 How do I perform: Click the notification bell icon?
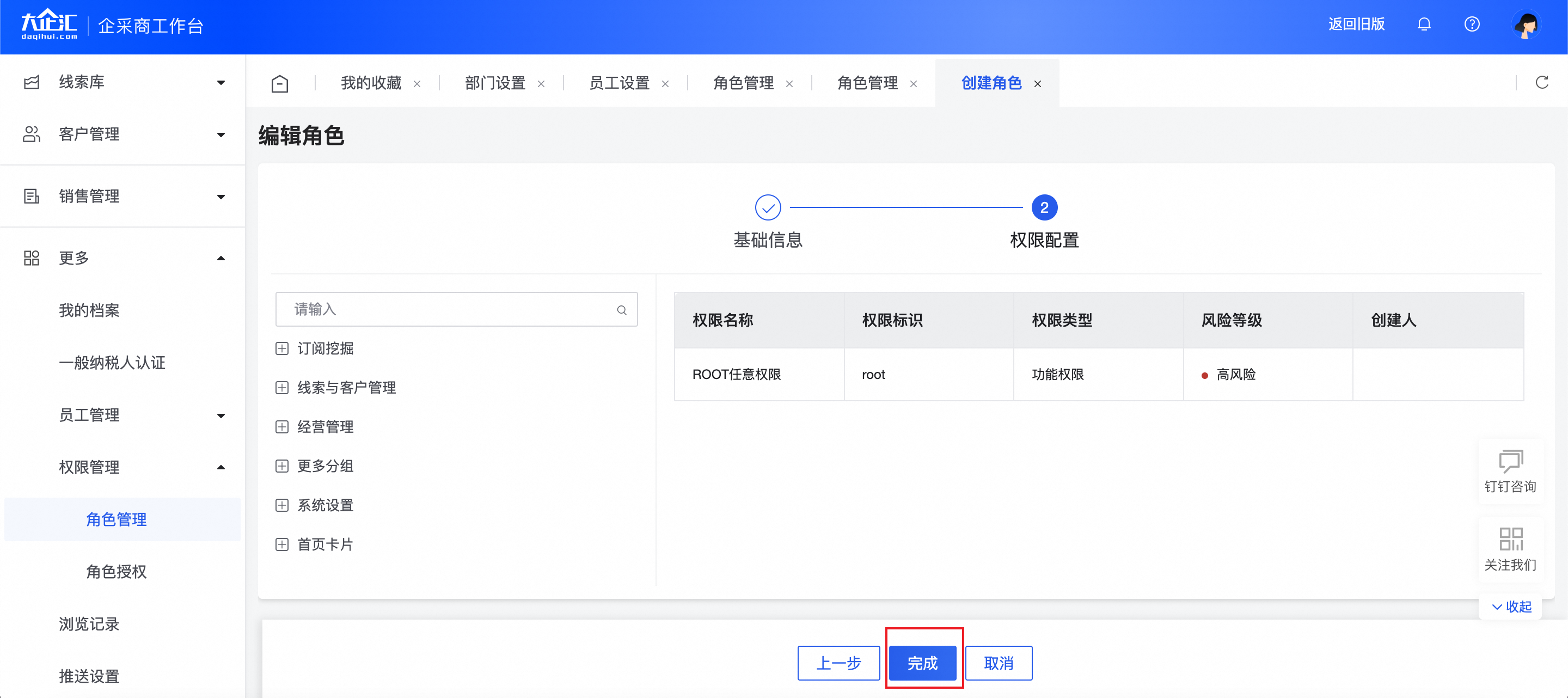(1423, 25)
